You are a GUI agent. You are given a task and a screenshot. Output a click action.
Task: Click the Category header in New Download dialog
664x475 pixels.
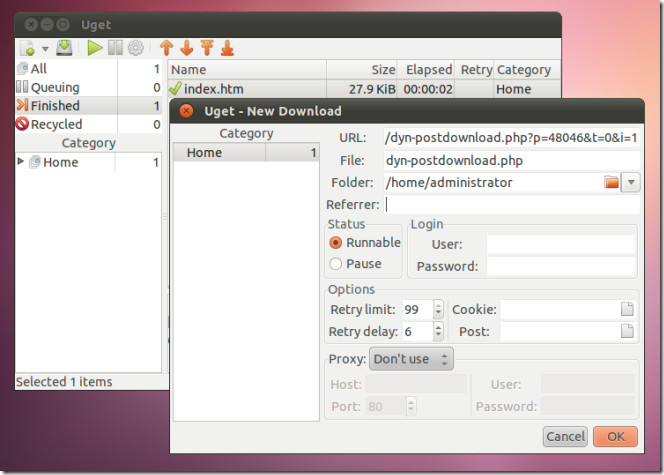(246, 133)
